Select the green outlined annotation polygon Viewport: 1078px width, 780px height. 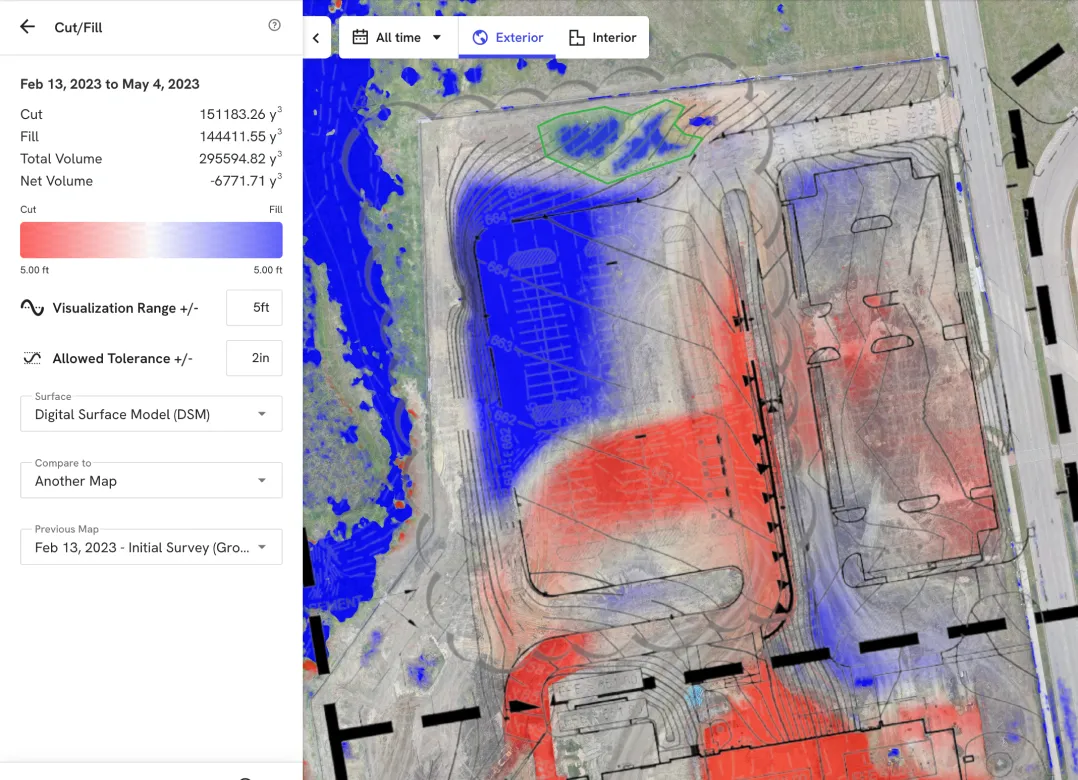coord(619,141)
